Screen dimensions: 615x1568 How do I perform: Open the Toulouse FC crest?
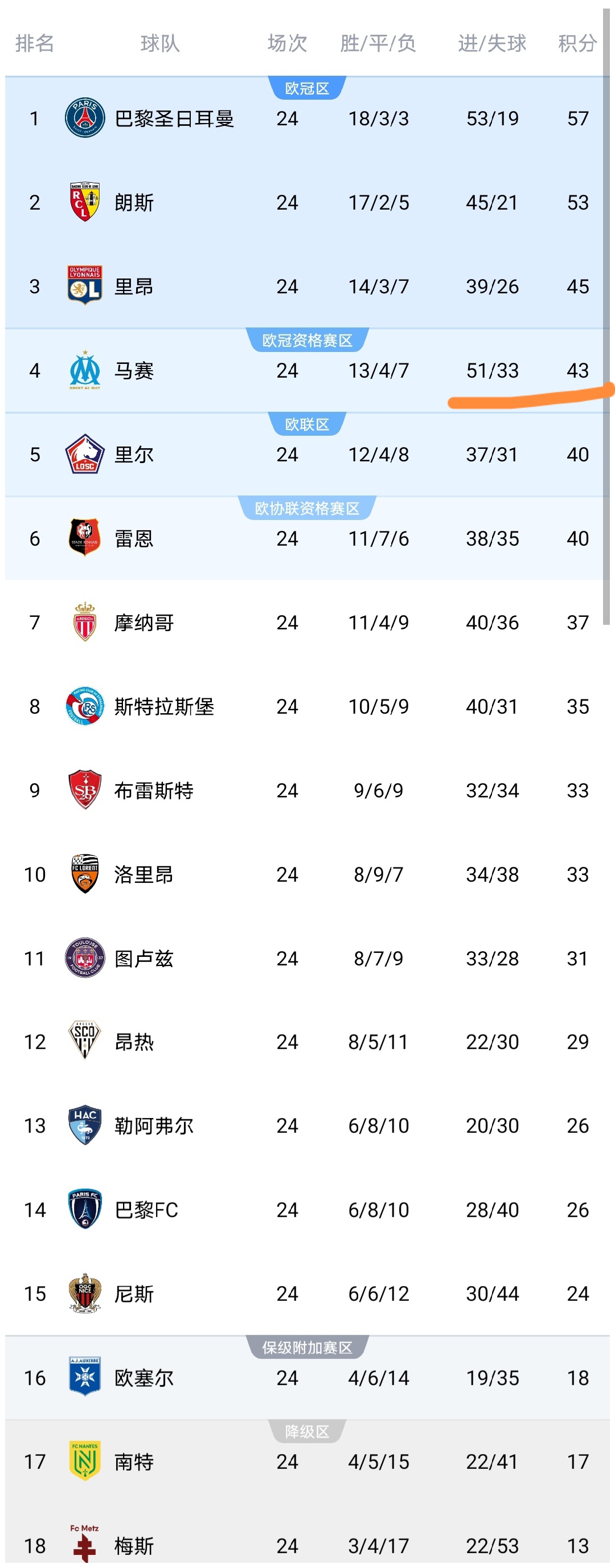click(84, 958)
